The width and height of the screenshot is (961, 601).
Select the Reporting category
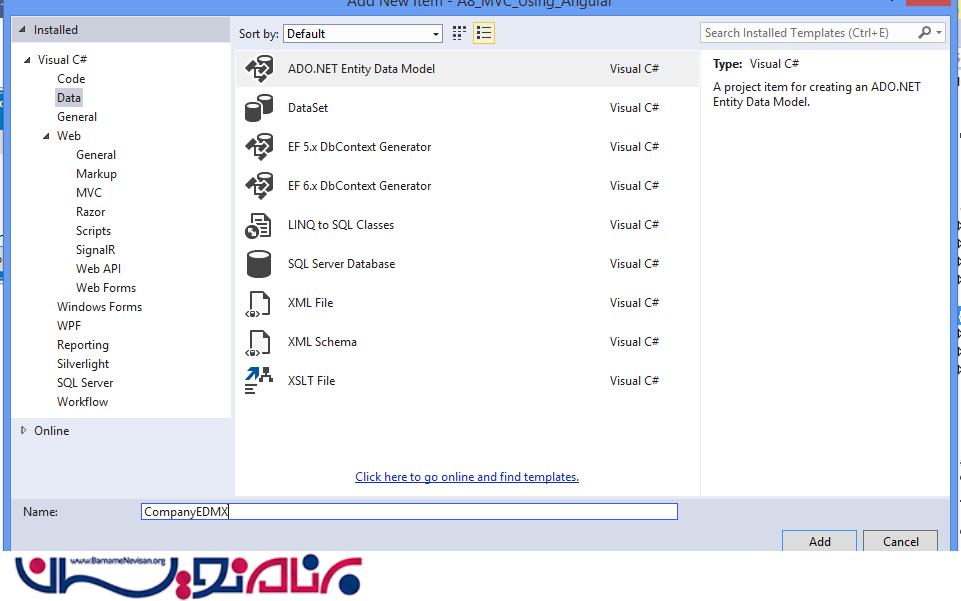click(83, 344)
